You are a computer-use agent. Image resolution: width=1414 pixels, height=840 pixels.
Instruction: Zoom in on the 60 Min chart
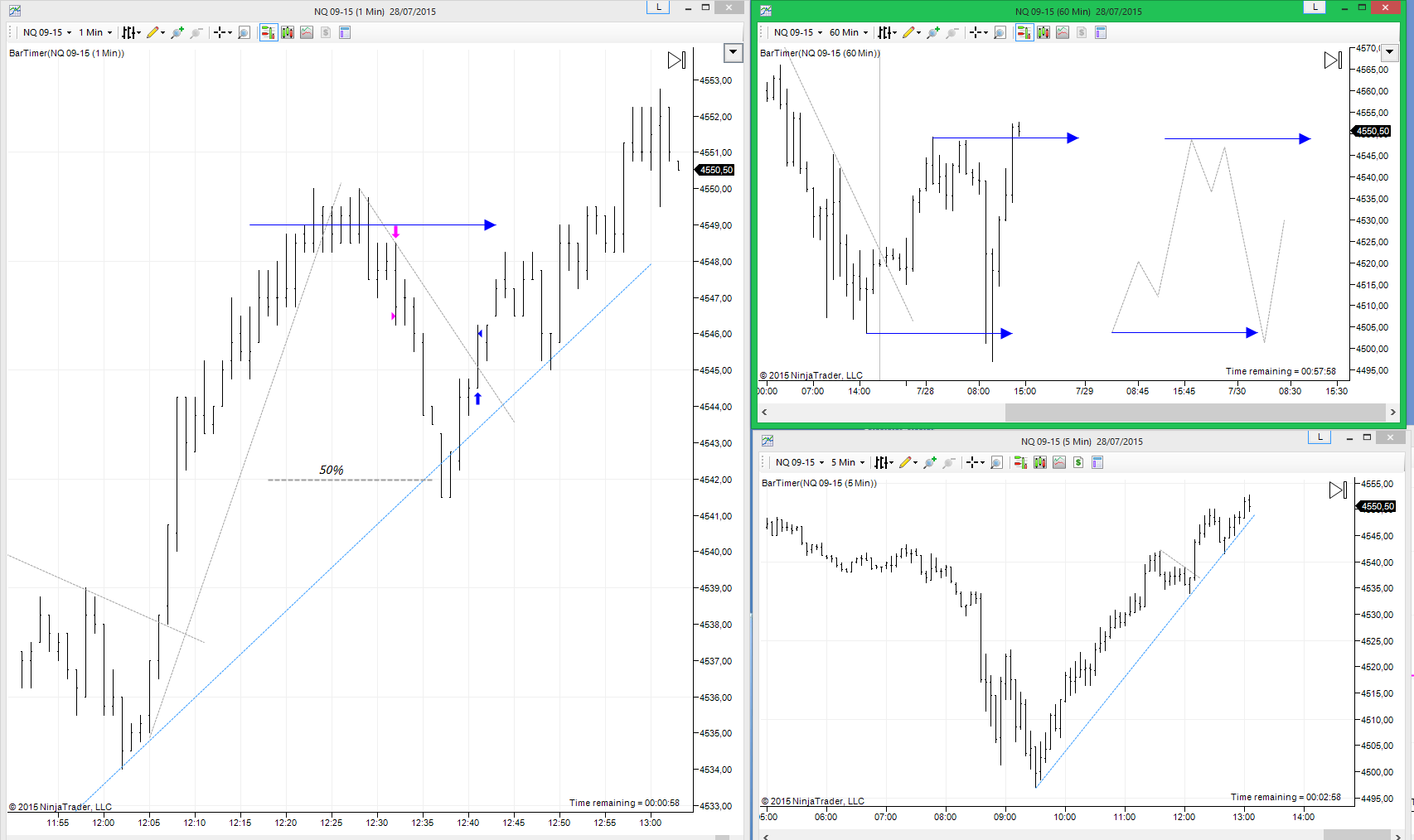933,32
